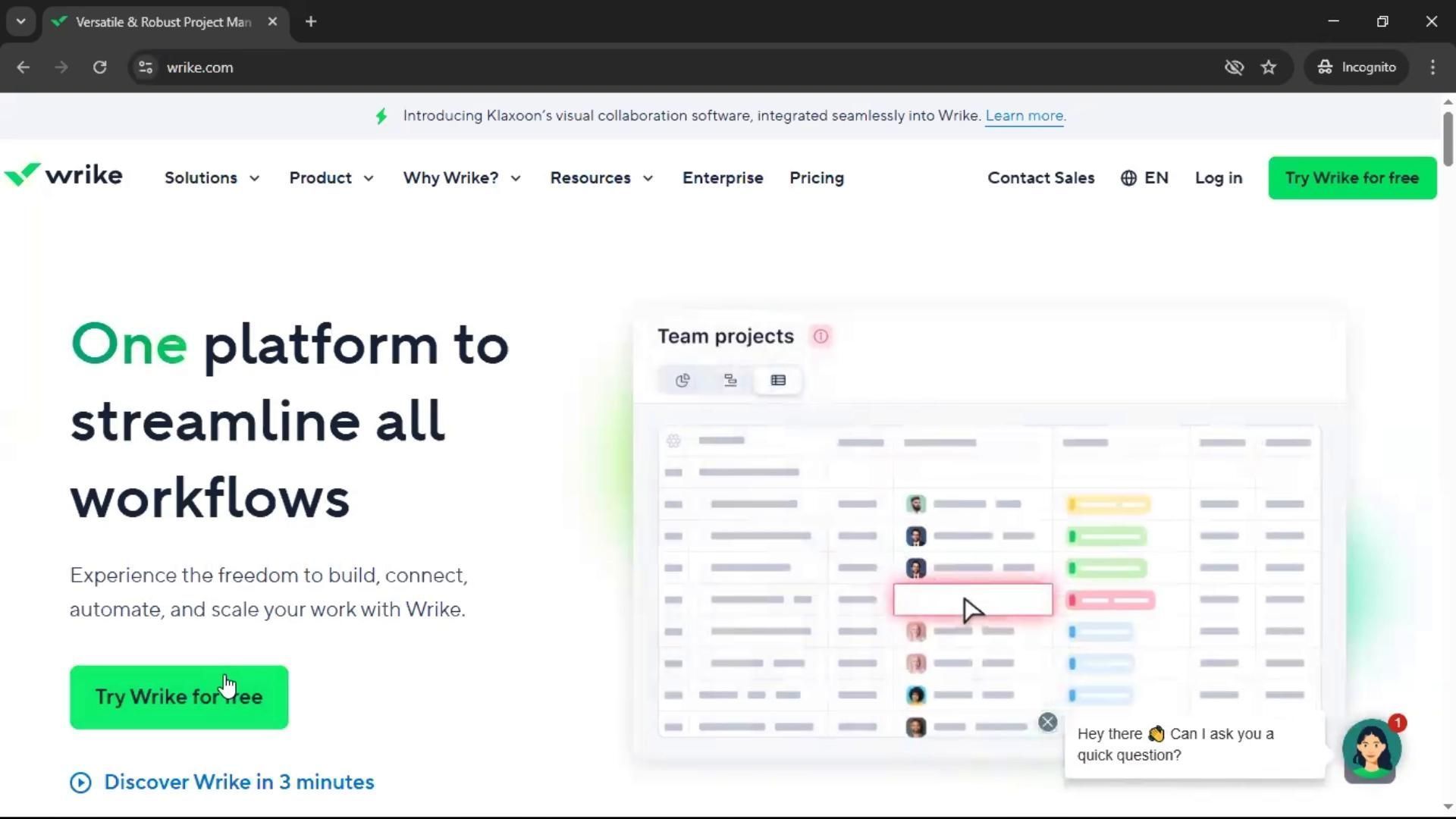The width and height of the screenshot is (1456, 819).
Task: Expand the Solutions dropdown menu
Action: click(x=212, y=178)
